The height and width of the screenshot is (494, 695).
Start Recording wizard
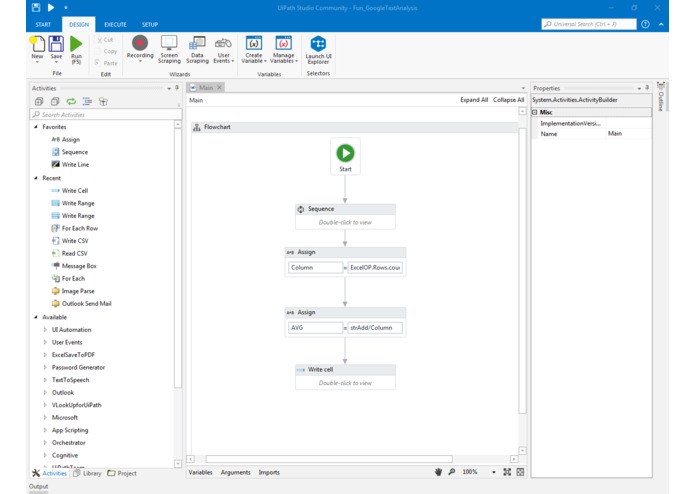coord(140,43)
